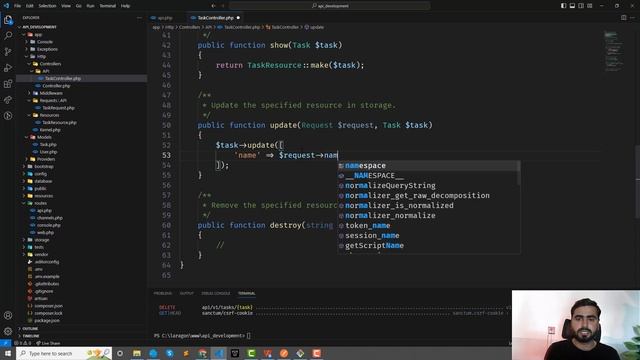The image size is (640, 360).
Task: Open the Run and Debug view
Action: click(8, 68)
